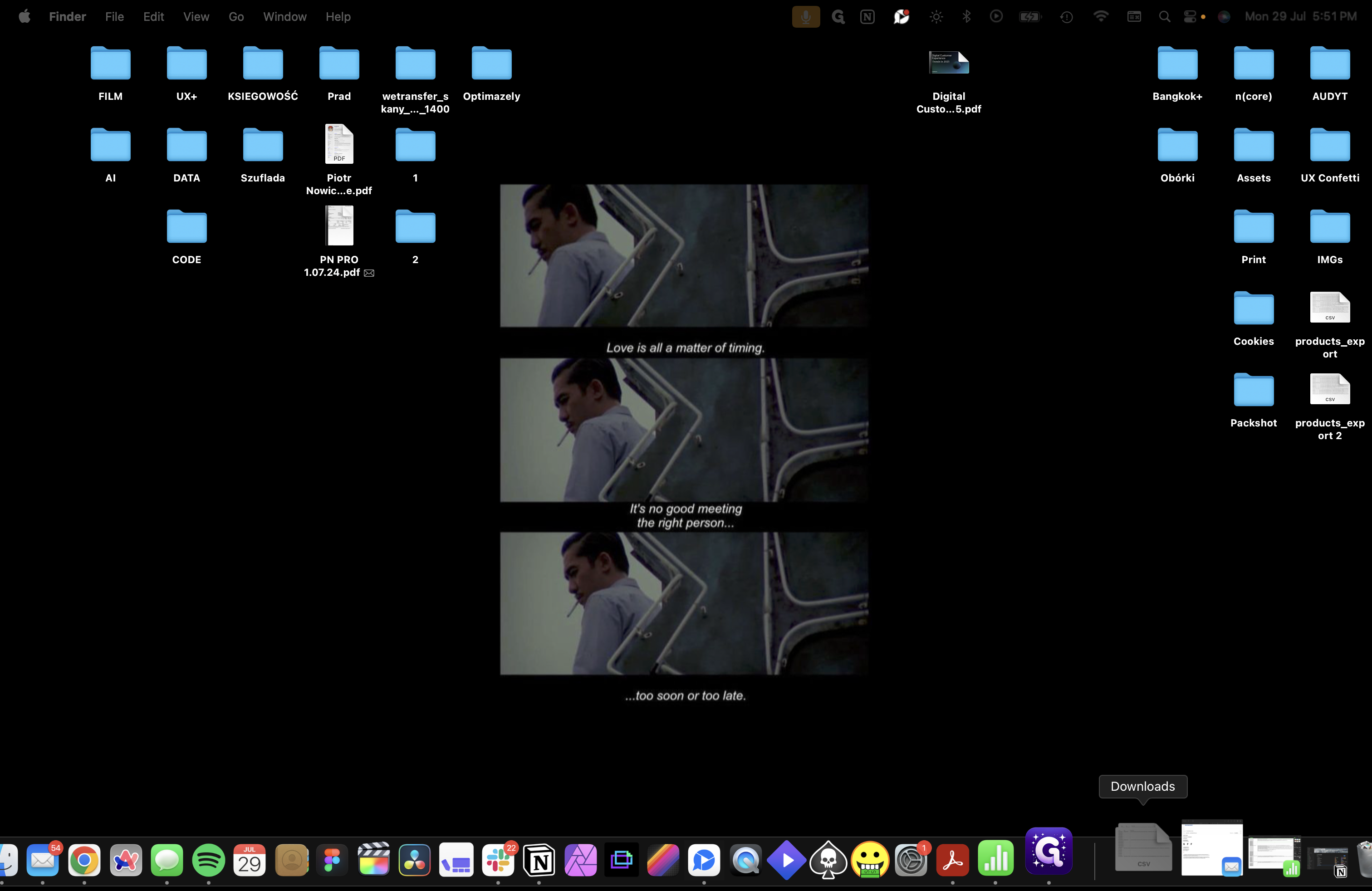Open the View menu
This screenshot has width=1372, height=891.
point(196,17)
